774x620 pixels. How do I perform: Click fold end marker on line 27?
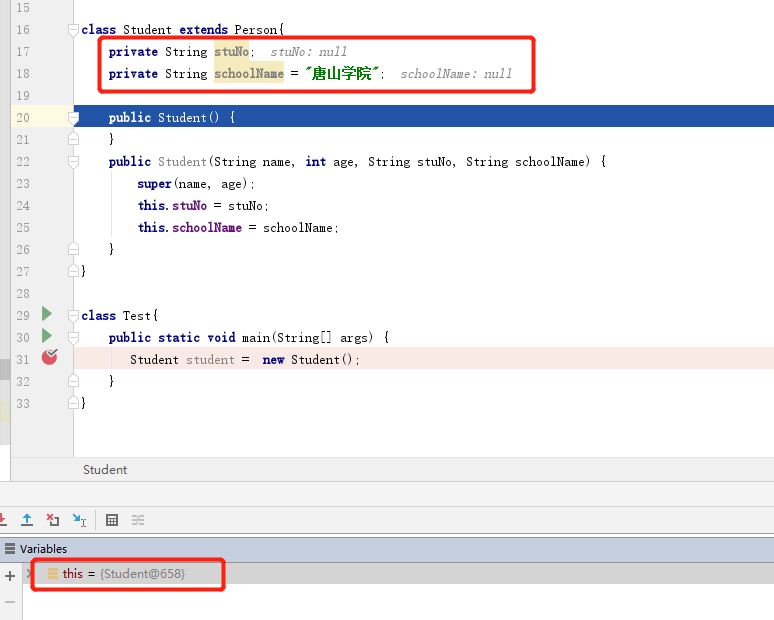(73, 271)
